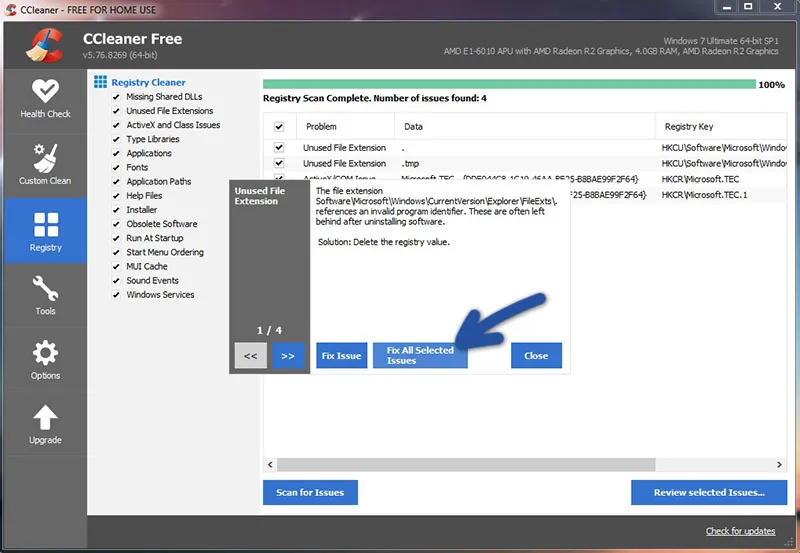Sort by the Problem column header
Screen dimensions: 800x553
344,127
